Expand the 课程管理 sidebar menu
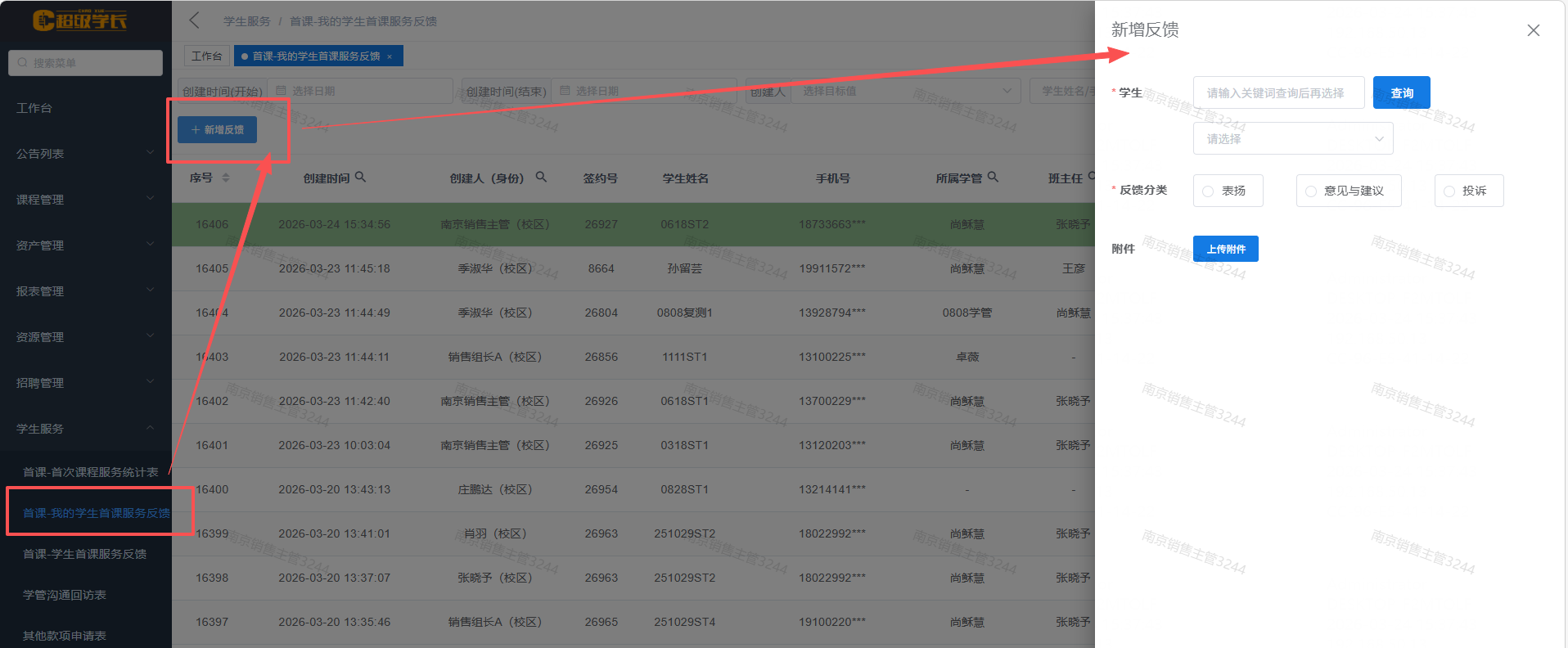The width and height of the screenshot is (1568, 648). (85, 200)
